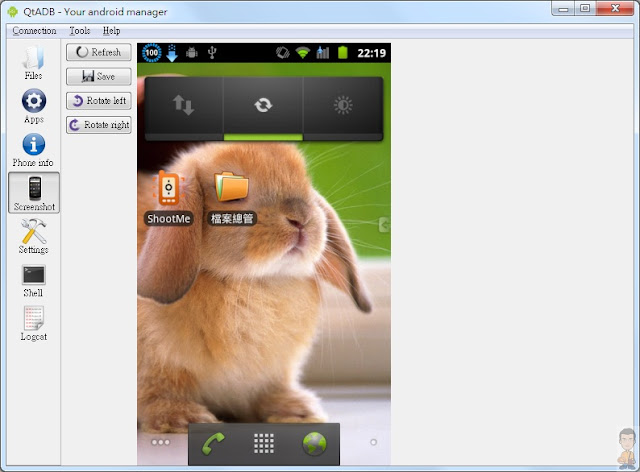The image size is (640, 472).
Task: Tap the cell signal bars icon
Action: 322,53
